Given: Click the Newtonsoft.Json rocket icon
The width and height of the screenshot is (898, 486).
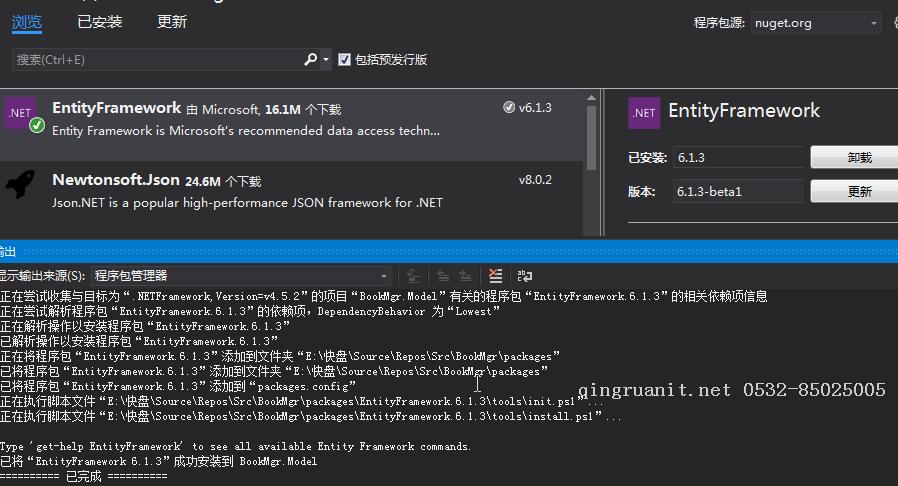Looking at the screenshot, I should 21,186.
